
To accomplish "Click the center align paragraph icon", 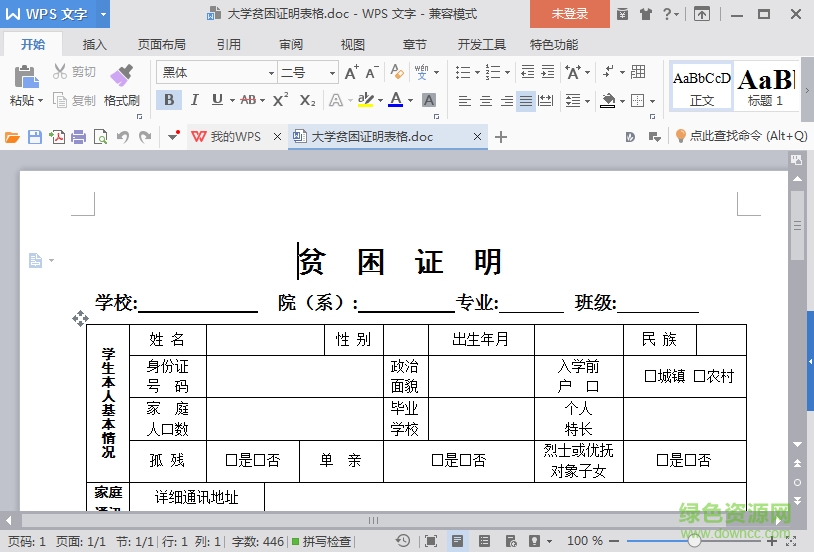I will click(x=485, y=101).
